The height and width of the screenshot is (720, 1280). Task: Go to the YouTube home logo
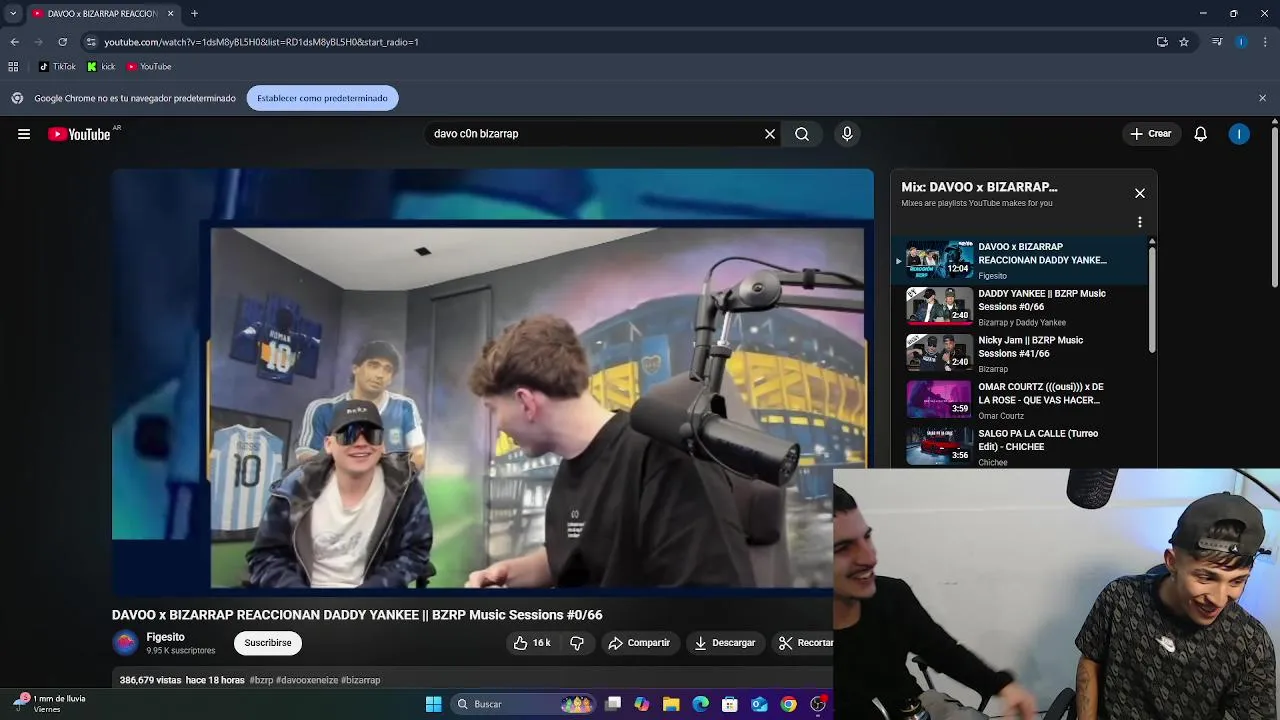79,134
